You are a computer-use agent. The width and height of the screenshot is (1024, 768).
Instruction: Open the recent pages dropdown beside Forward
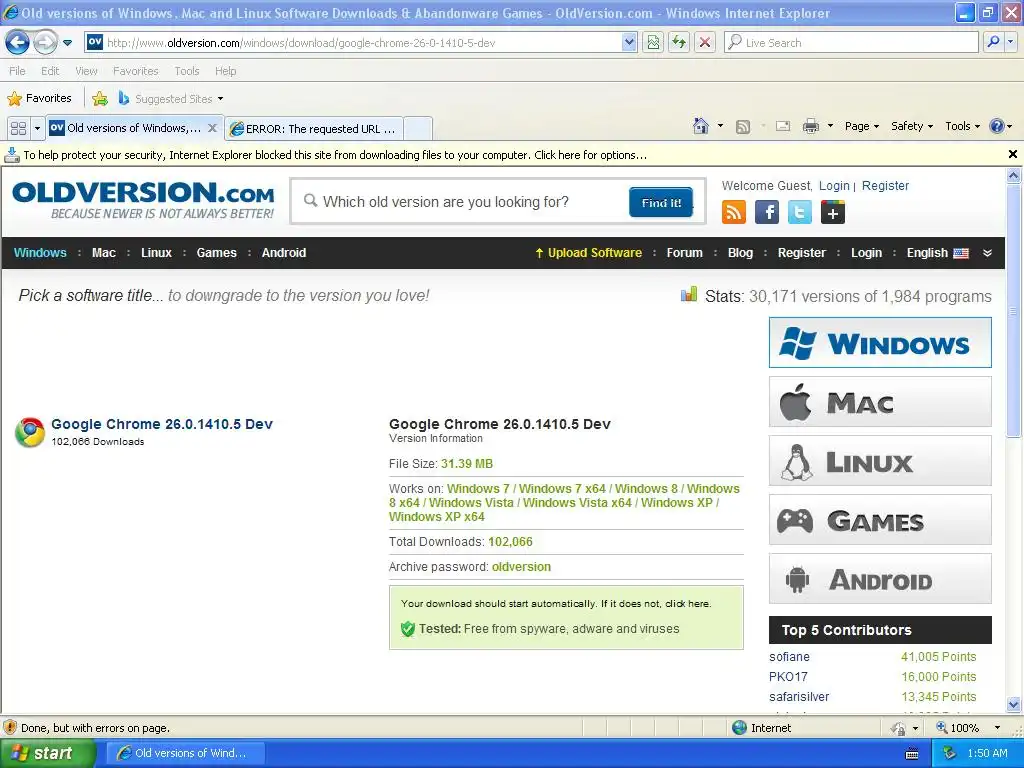point(67,43)
